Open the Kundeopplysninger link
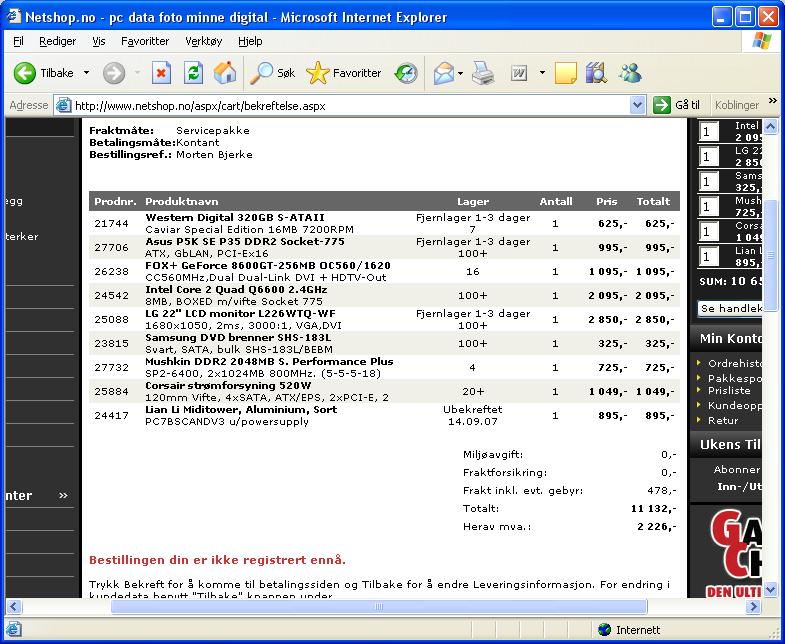 pos(734,406)
